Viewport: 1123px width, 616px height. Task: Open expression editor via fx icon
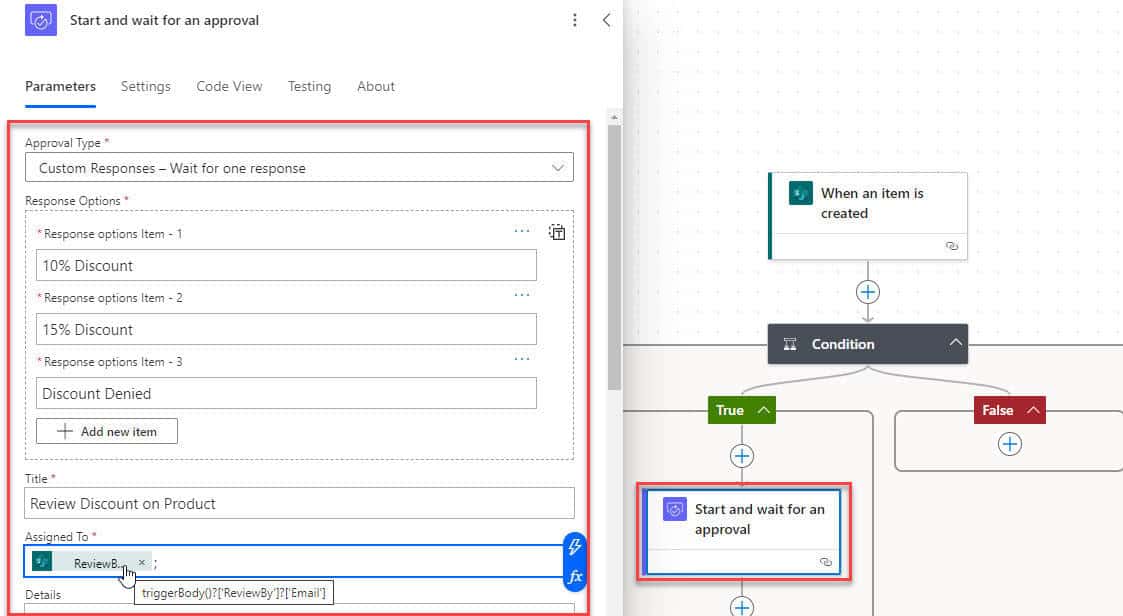coord(574,577)
